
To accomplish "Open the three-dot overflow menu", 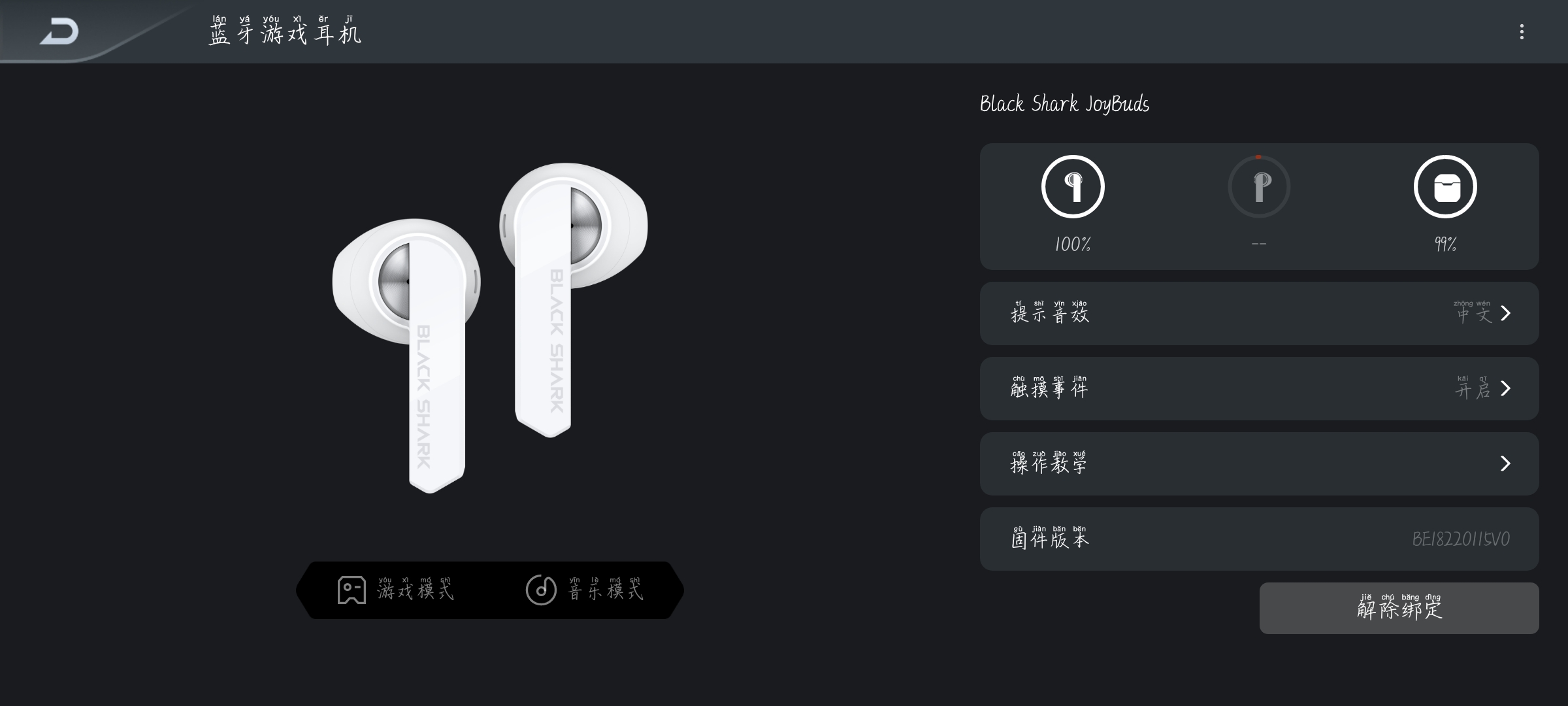I will coord(1522,32).
